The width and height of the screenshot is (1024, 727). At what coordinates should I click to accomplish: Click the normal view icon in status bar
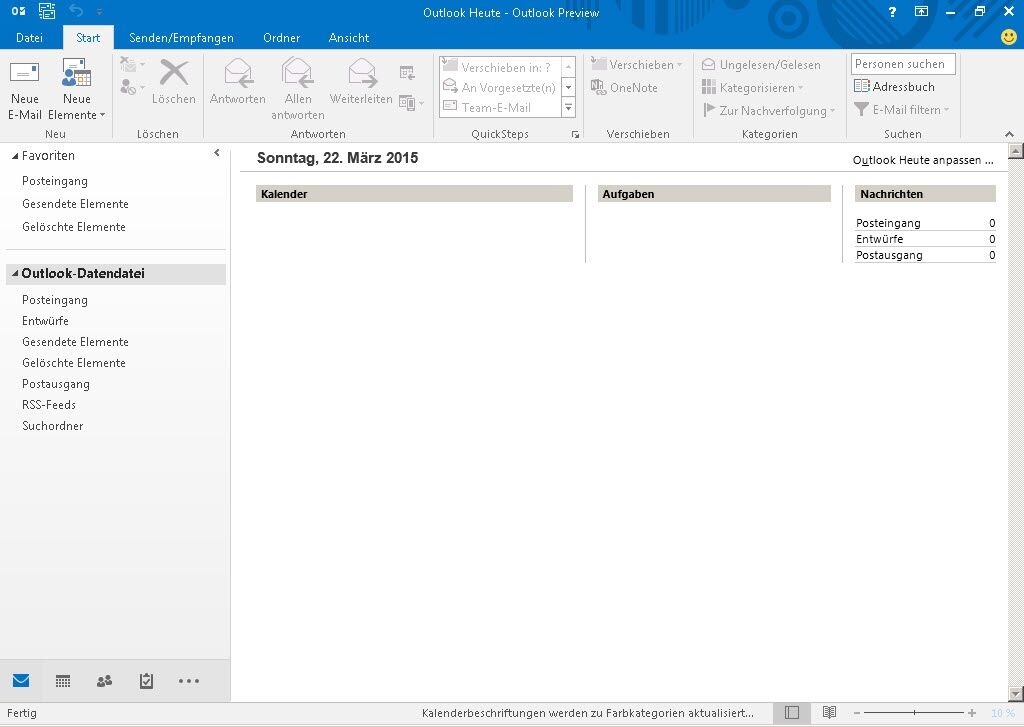point(792,713)
